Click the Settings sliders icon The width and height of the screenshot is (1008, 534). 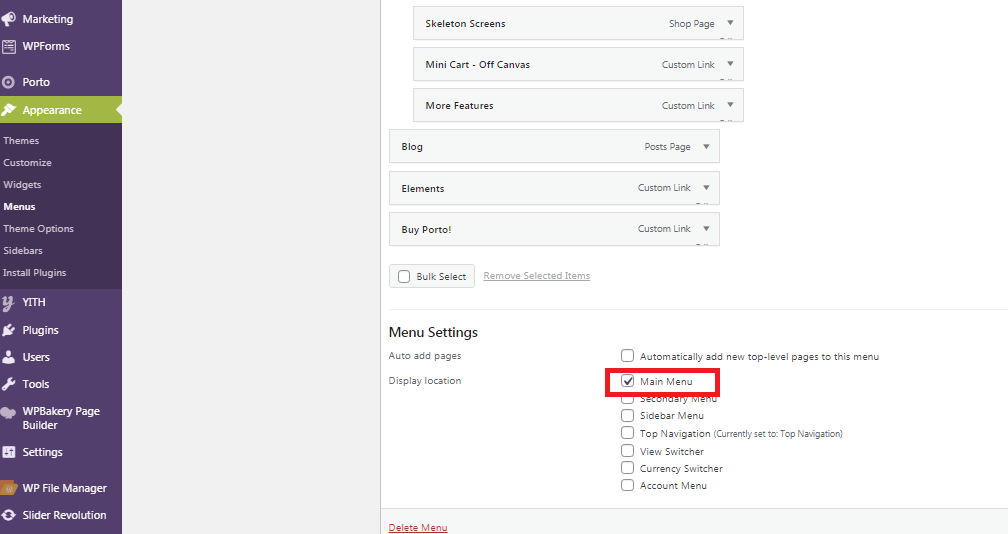(x=8, y=452)
